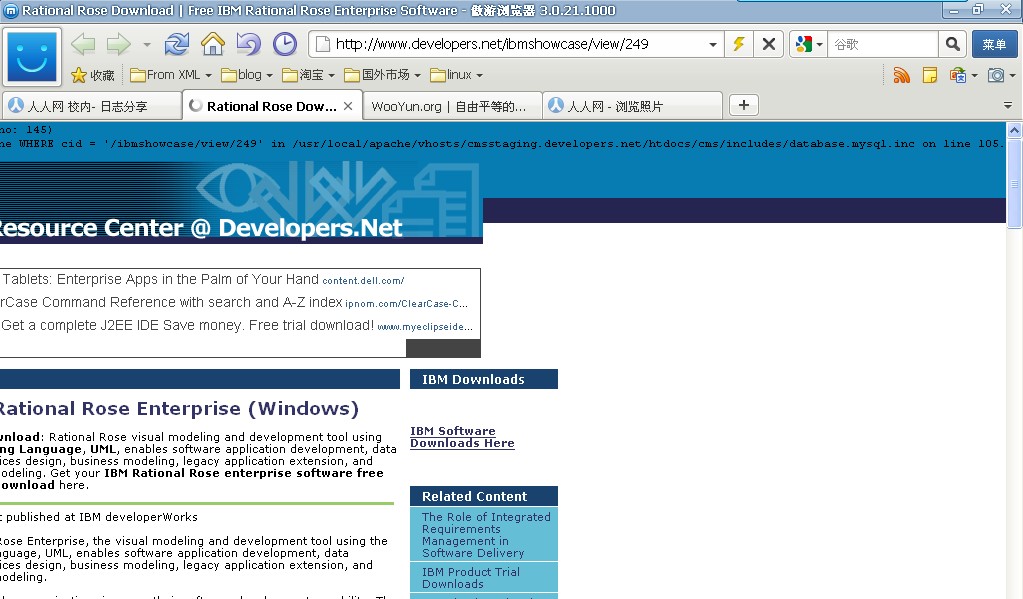The width and height of the screenshot is (1023, 599).
Task: Open the 菜单 menu button
Action: coord(994,44)
